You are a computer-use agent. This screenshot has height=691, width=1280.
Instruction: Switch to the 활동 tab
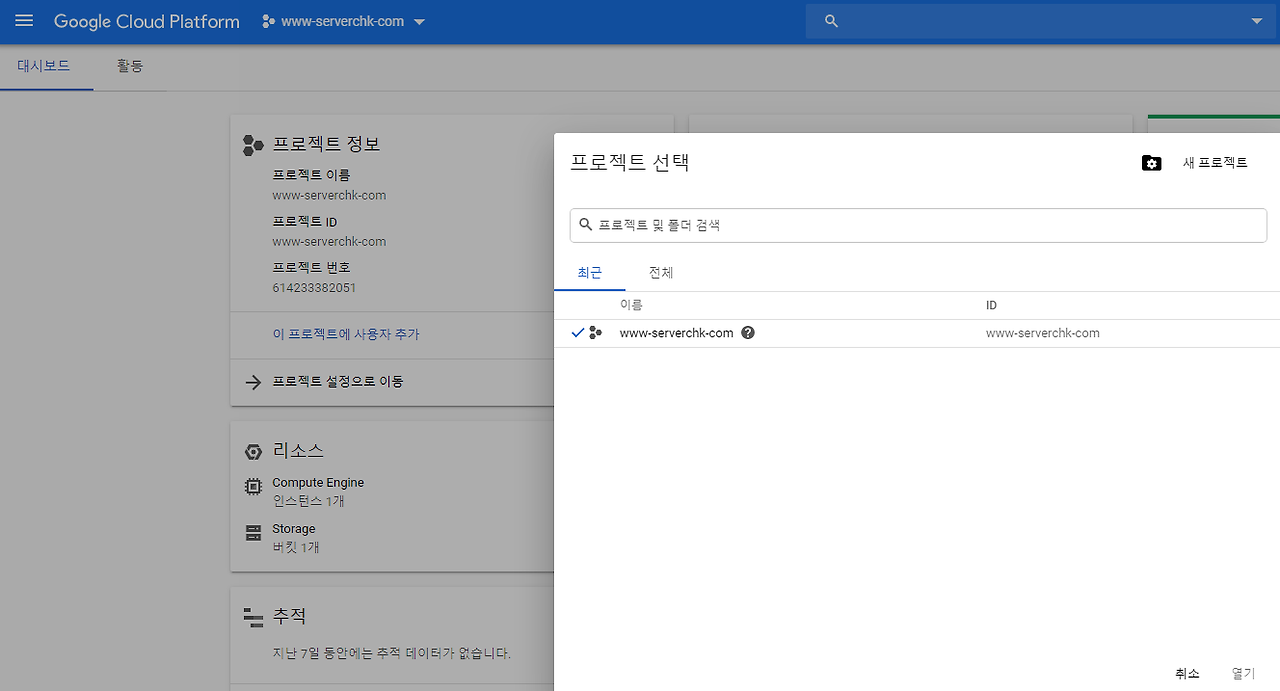[129, 66]
